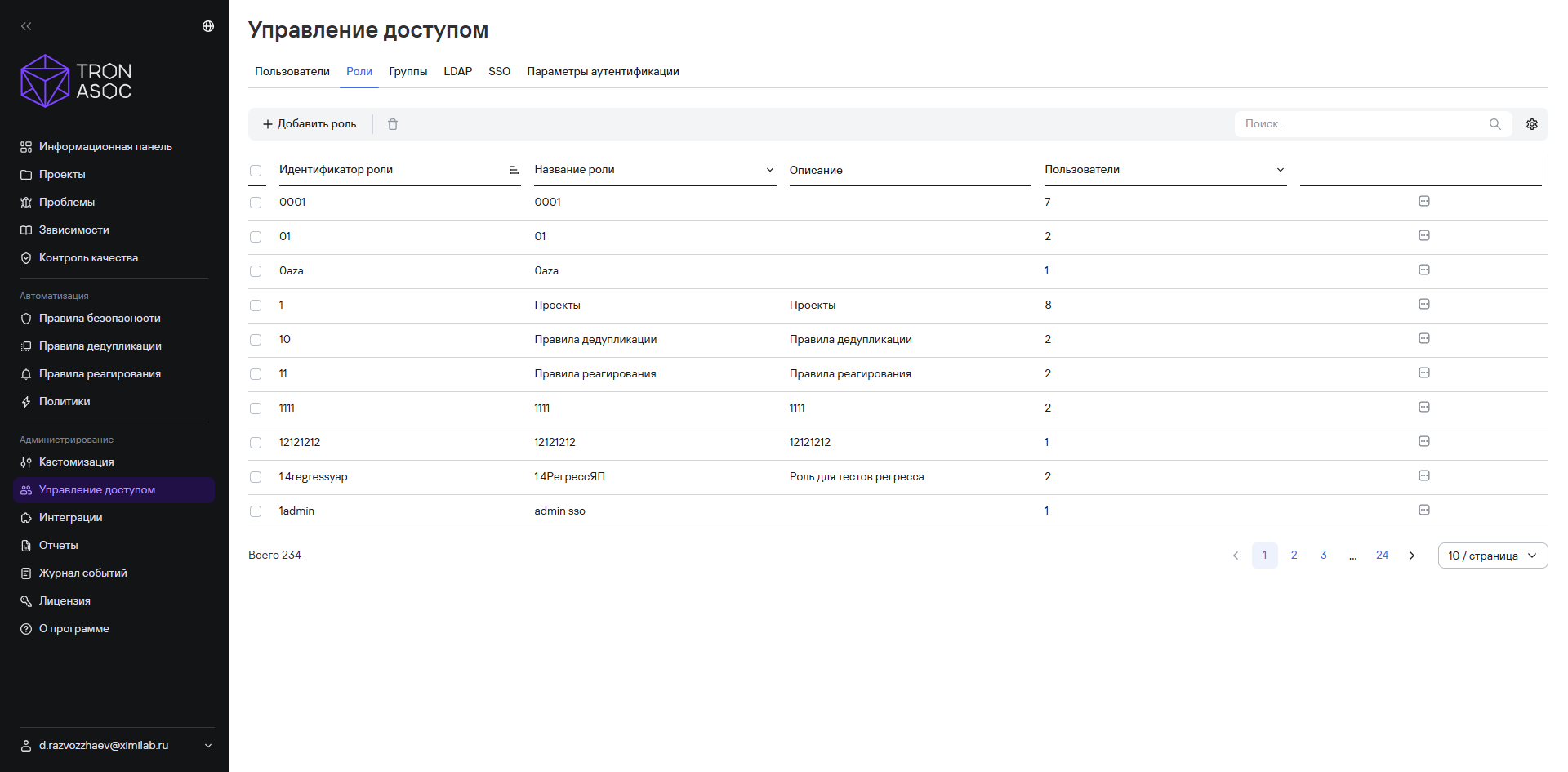Expand the user account menu chevron
This screenshot has height=772, width=1568.
click(x=208, y=746)
